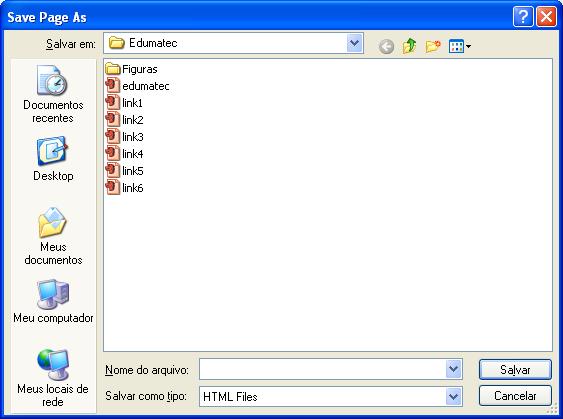Go up one folder level
The image size is (563, 419).
409,46
